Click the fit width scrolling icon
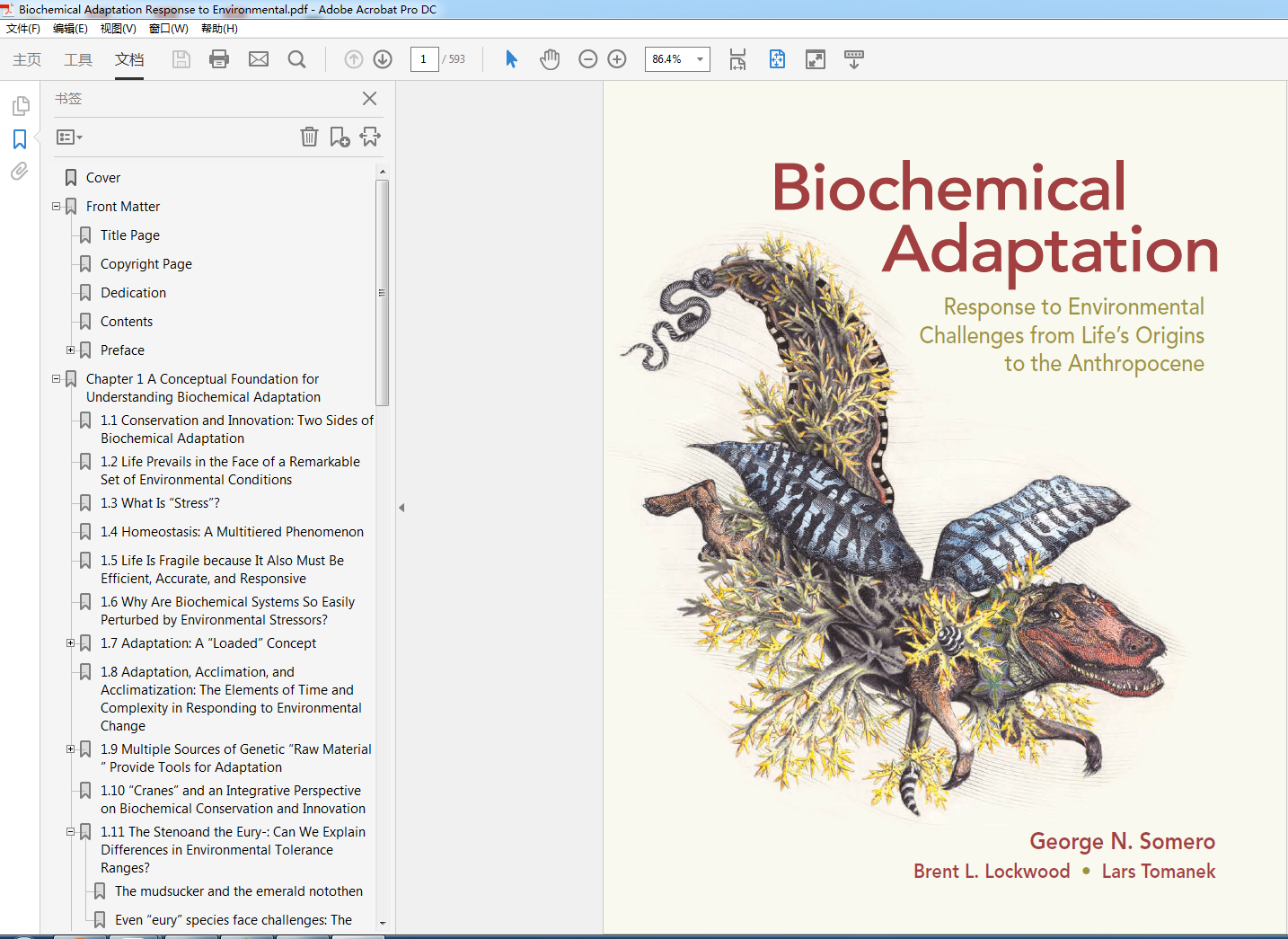 pyautogui.click(x=737, y=59)
